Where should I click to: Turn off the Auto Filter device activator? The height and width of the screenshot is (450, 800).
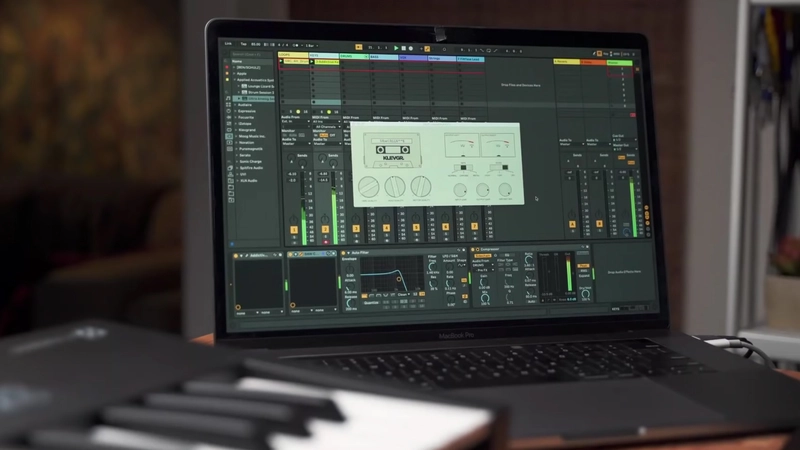click(x=343, y=253)
